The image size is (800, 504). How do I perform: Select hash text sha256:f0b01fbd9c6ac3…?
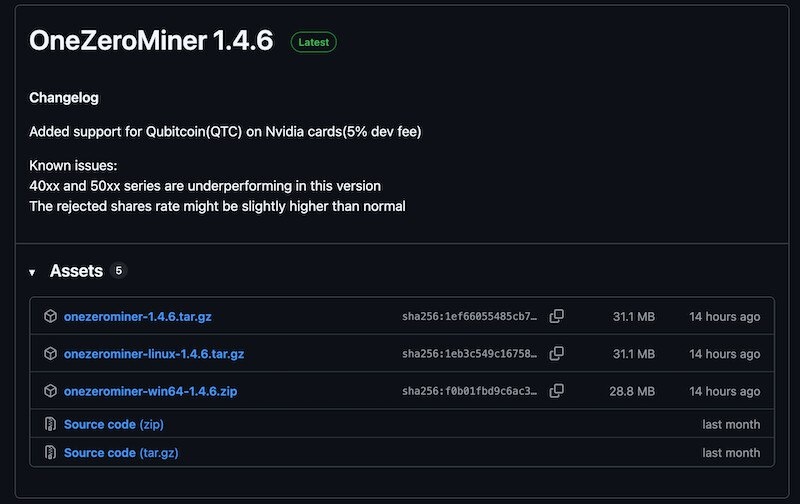point(469,391)
